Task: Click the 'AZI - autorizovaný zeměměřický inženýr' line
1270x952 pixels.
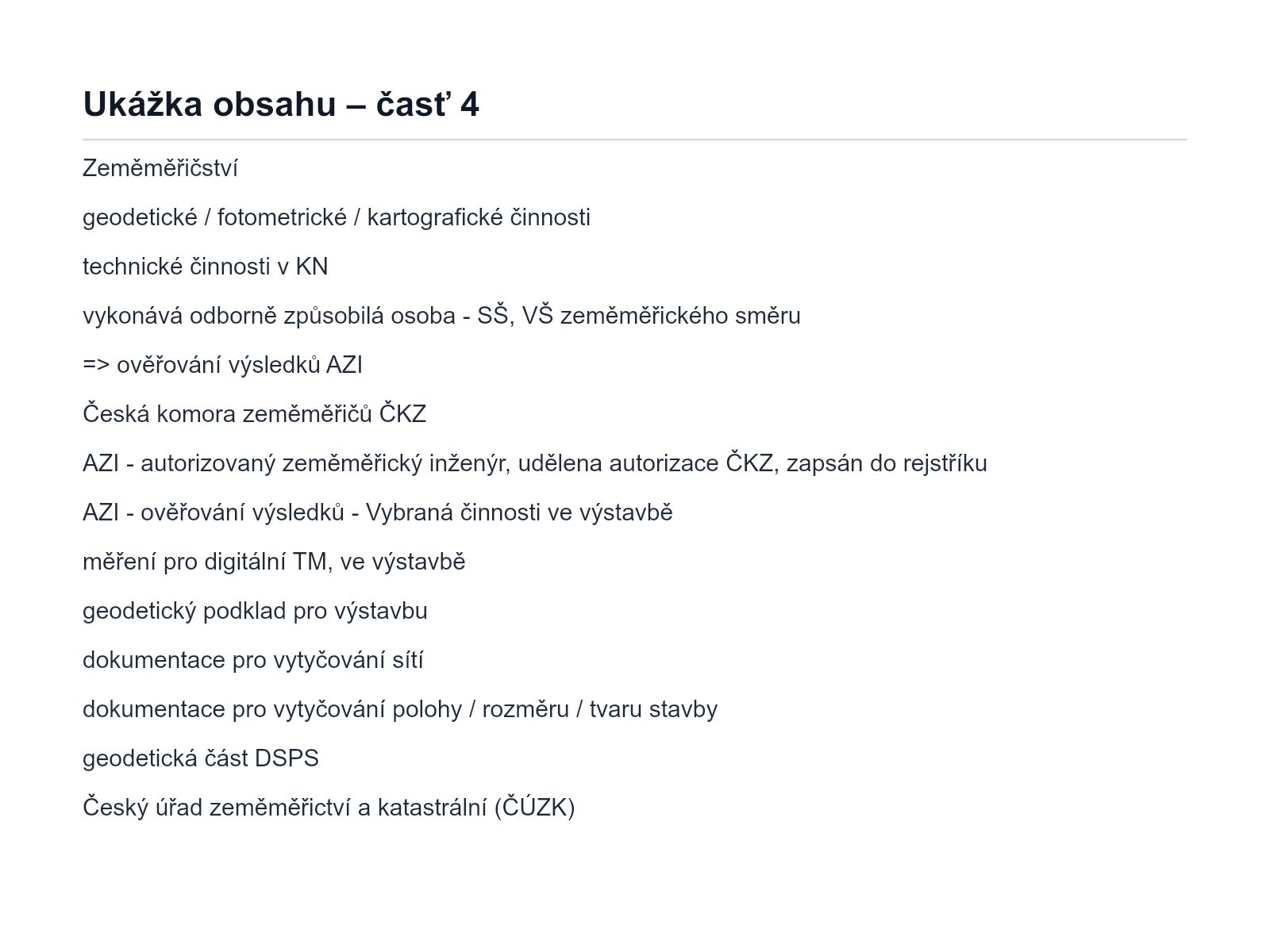Action: pyautogui.click(x=535, y=463)
